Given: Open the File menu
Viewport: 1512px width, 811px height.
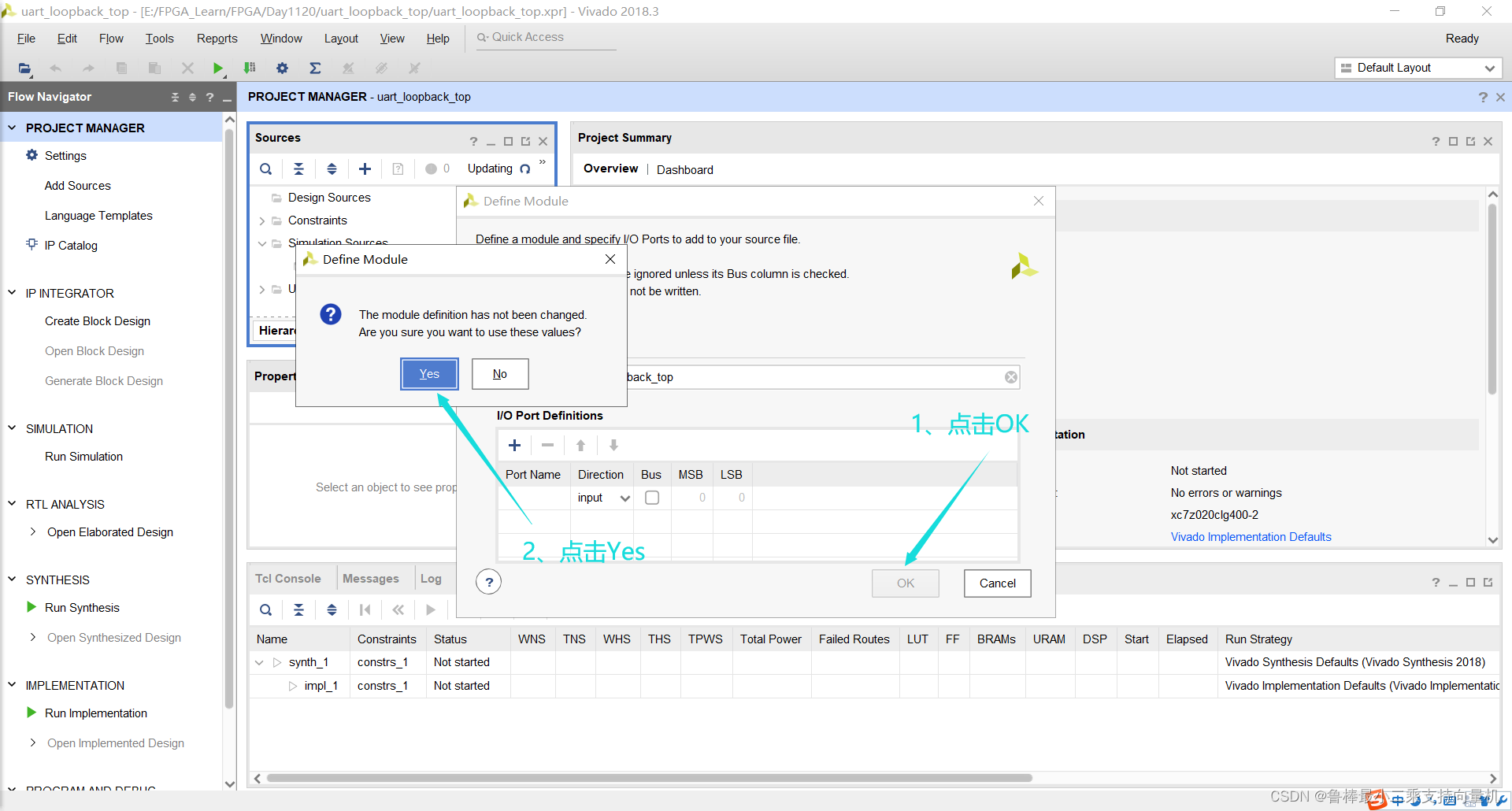Looking at the screenshot, I should pyautogui.click(x=26, y=39).
